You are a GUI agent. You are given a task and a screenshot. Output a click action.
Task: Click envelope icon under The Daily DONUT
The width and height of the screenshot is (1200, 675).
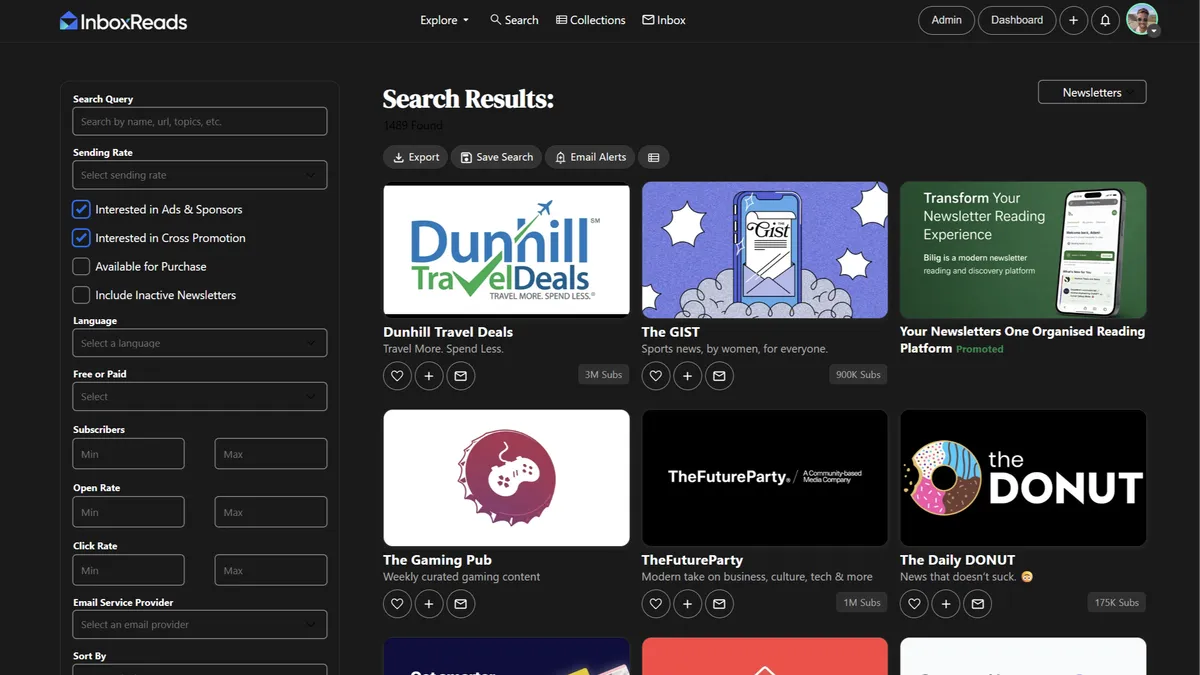point(978,604)
